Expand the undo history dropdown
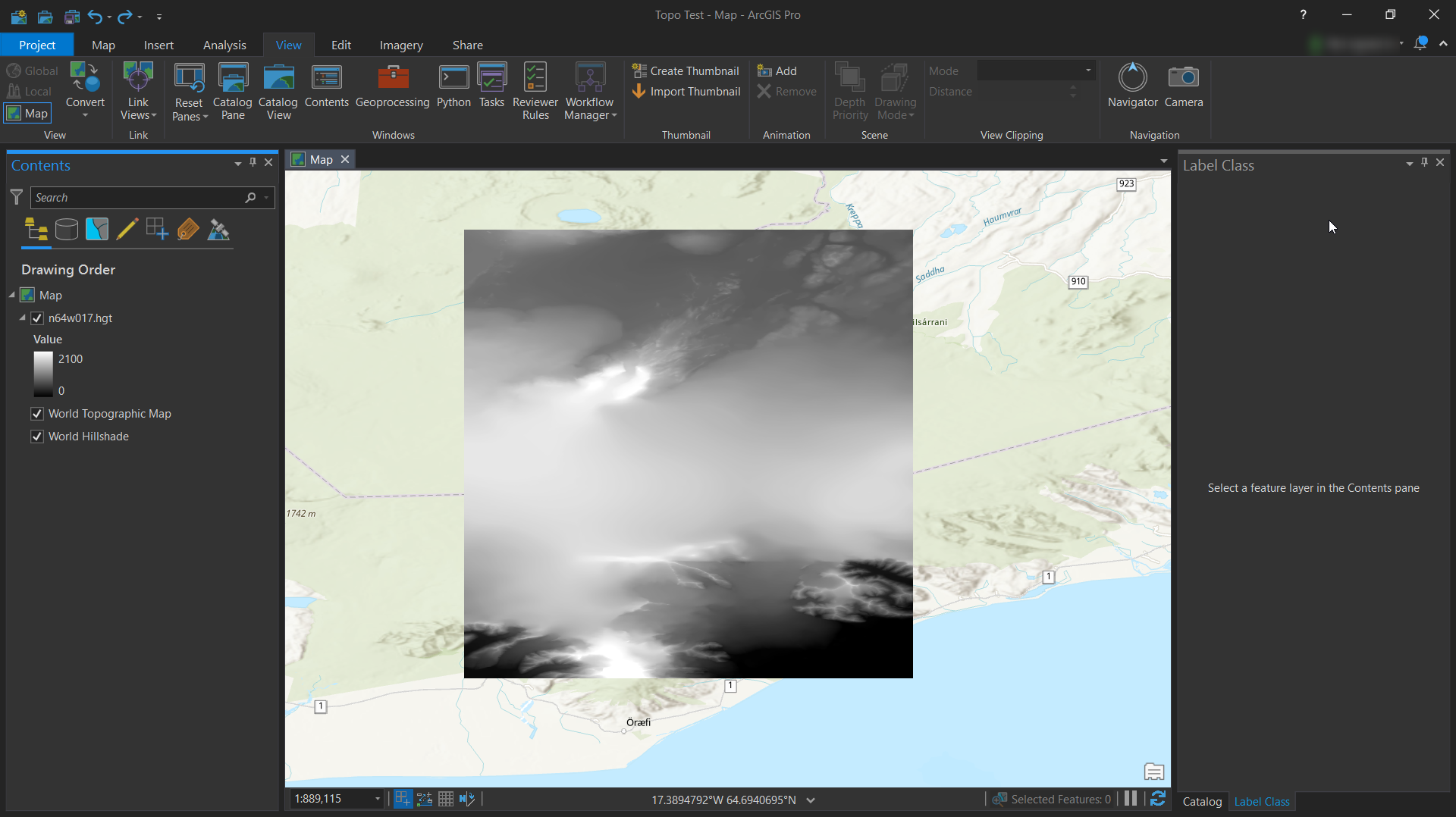 110,17
